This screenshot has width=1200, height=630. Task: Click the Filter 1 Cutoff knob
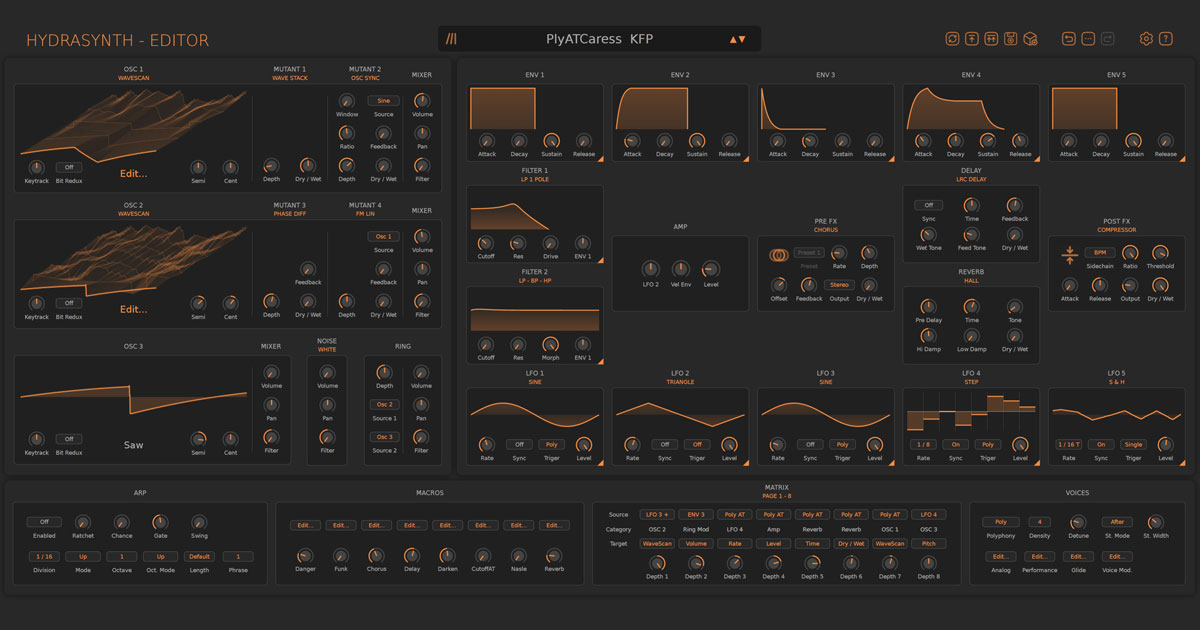click(x=486, y=243)
